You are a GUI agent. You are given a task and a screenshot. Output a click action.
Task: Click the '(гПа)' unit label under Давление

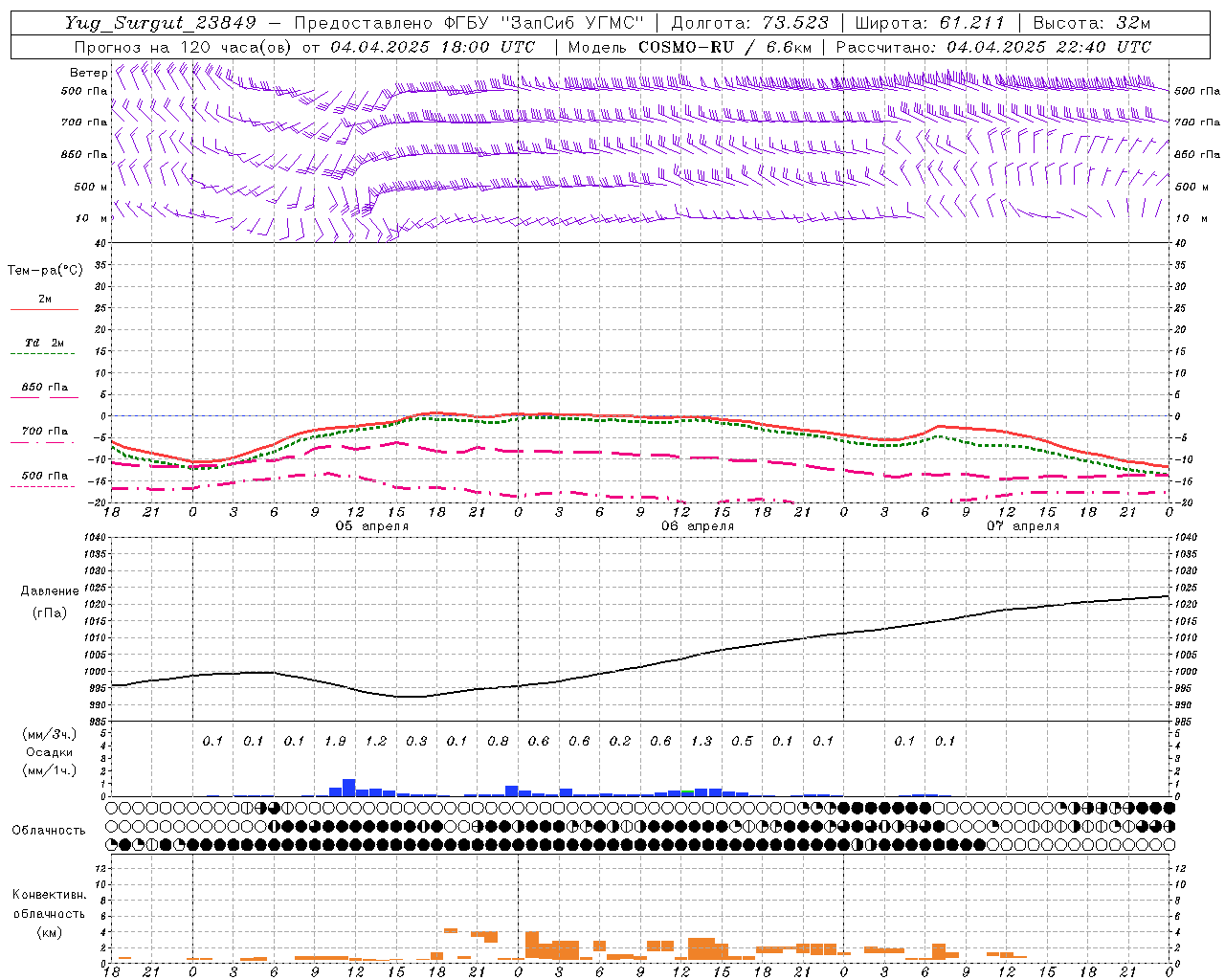tap(50, 613)
